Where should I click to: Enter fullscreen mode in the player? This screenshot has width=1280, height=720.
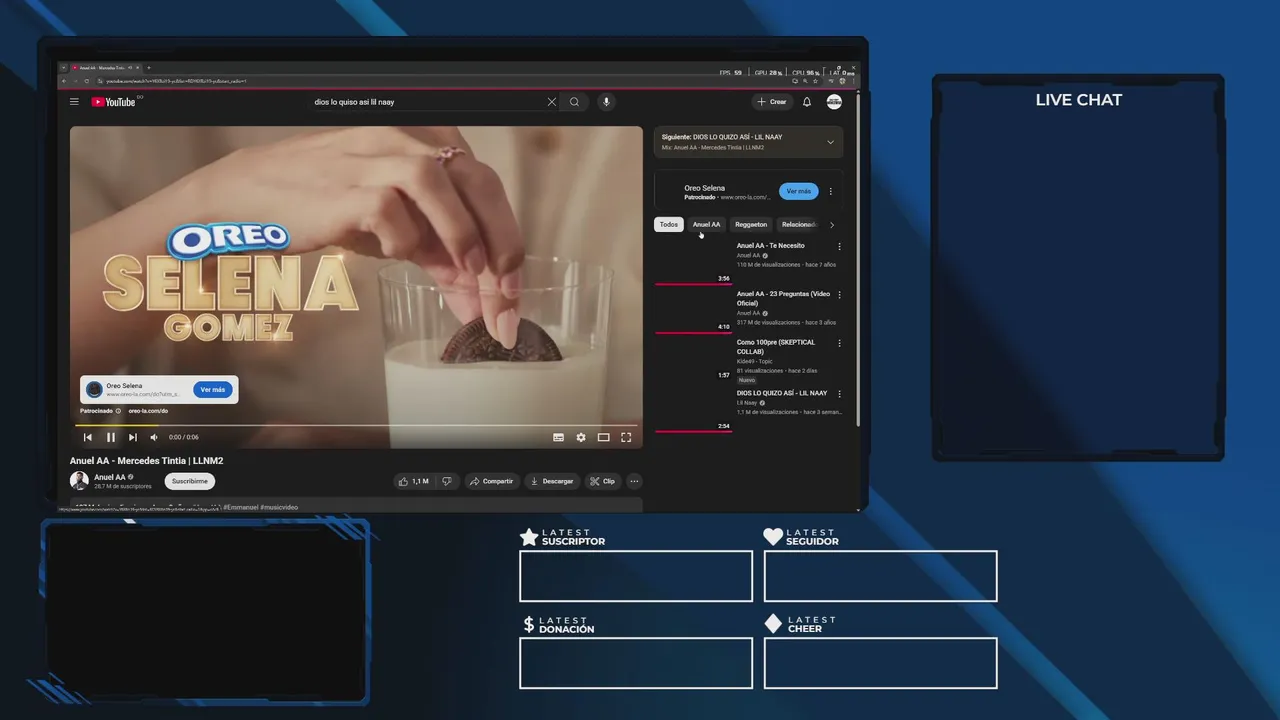pyautogui.click(x=626, y=437)
